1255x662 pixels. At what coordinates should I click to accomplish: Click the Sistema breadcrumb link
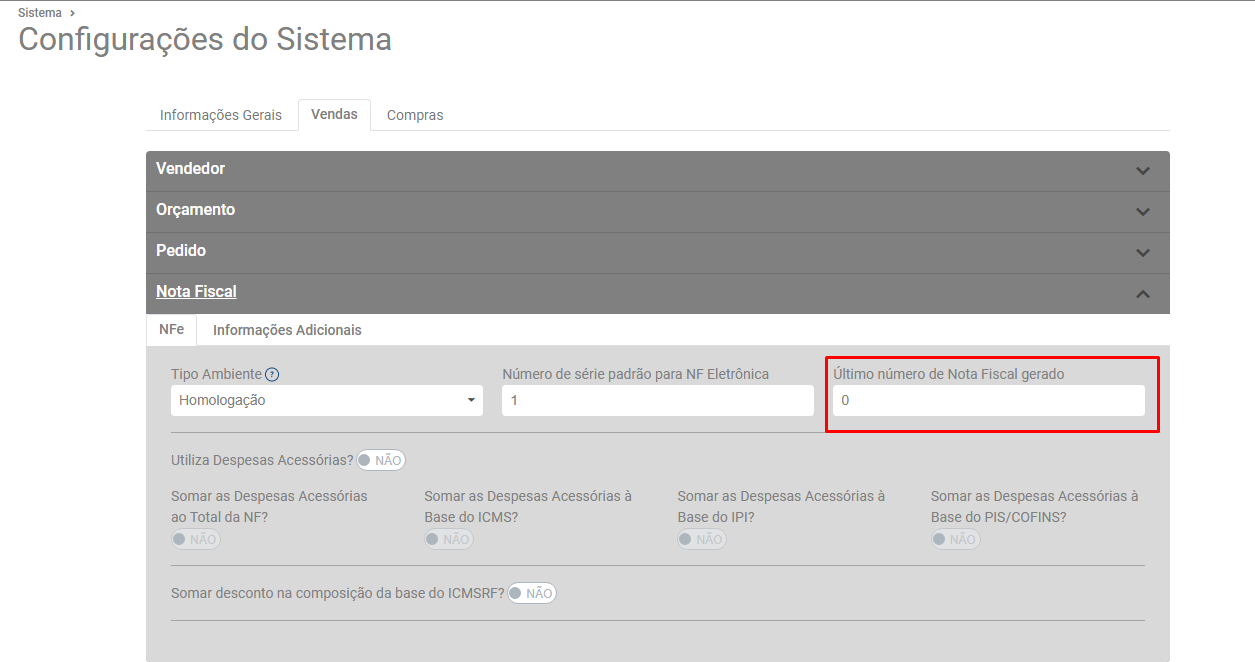(x=40, y=13)
